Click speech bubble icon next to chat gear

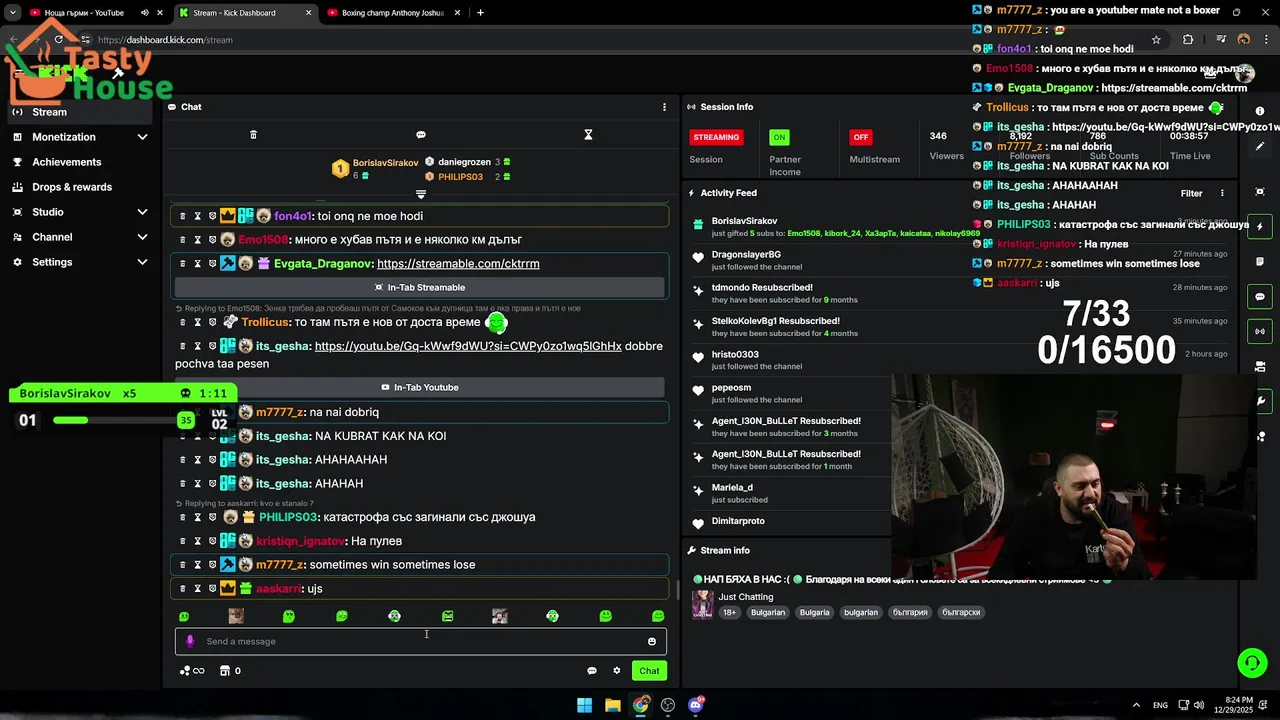pyautogui.click(x=592, y=671)
